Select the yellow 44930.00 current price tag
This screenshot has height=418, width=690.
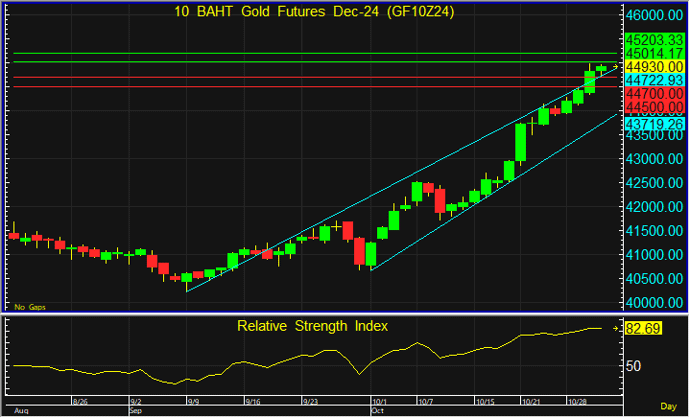(653, 66)
